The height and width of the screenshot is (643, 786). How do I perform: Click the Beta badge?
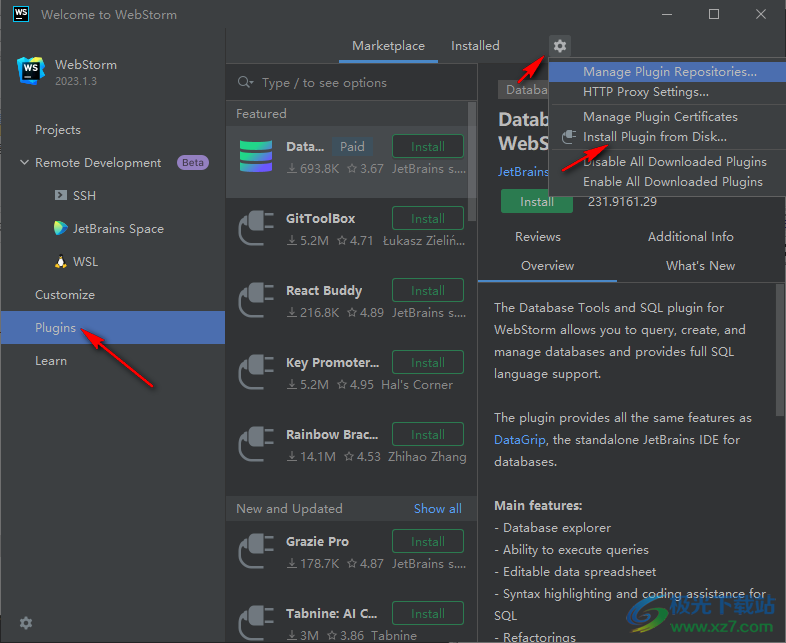[x=193, y=162]
